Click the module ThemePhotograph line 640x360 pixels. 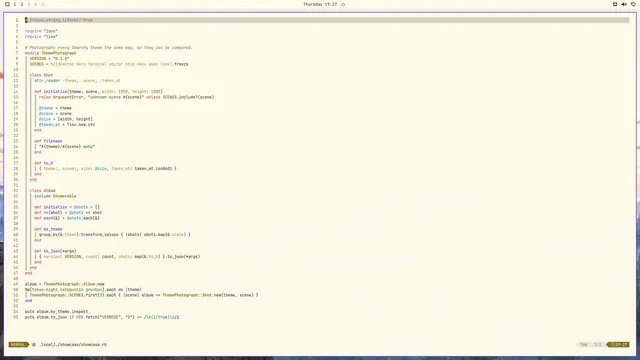coord(51,53)
